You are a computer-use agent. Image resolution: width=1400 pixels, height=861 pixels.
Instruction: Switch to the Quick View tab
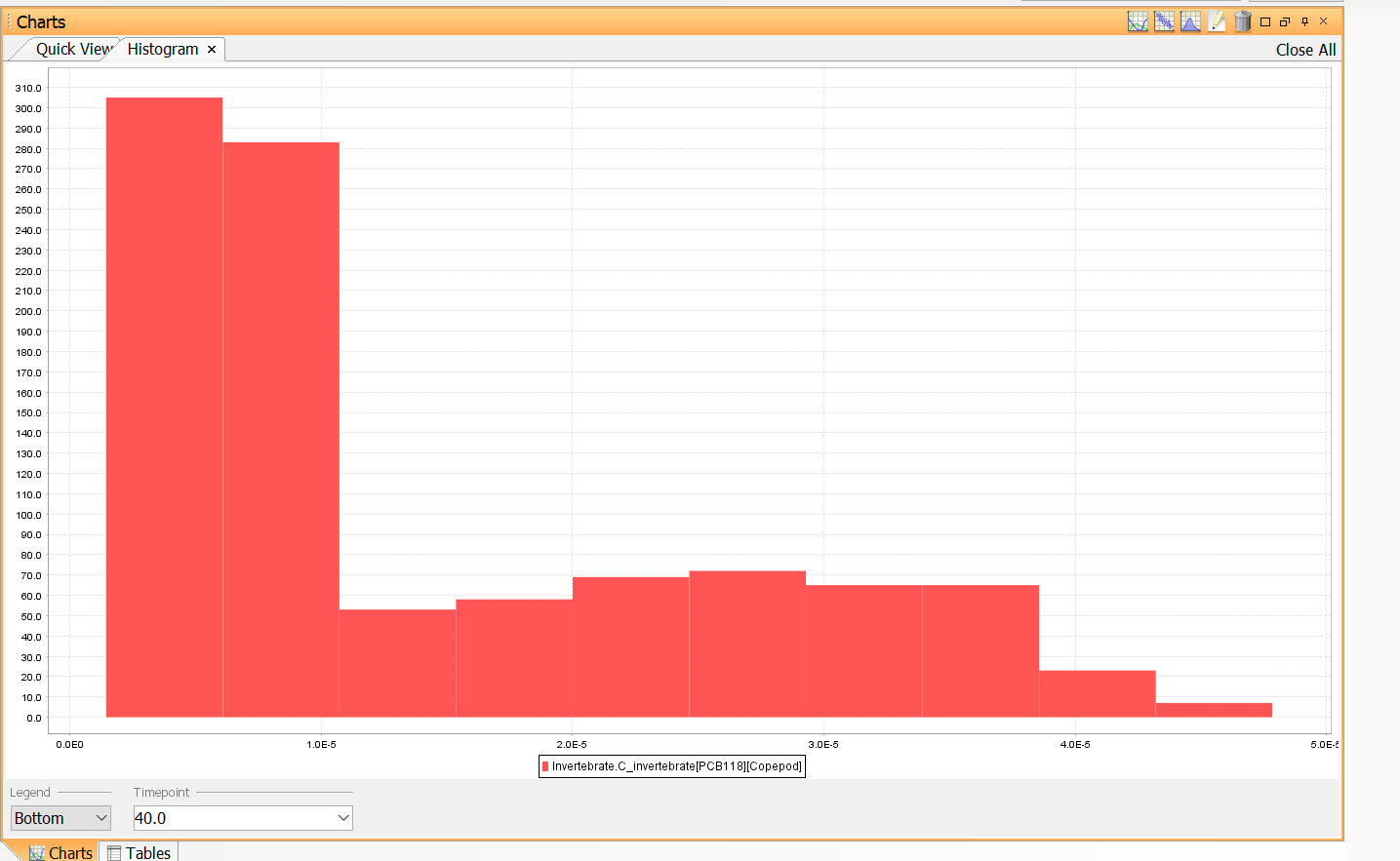[x=74, y=50]
